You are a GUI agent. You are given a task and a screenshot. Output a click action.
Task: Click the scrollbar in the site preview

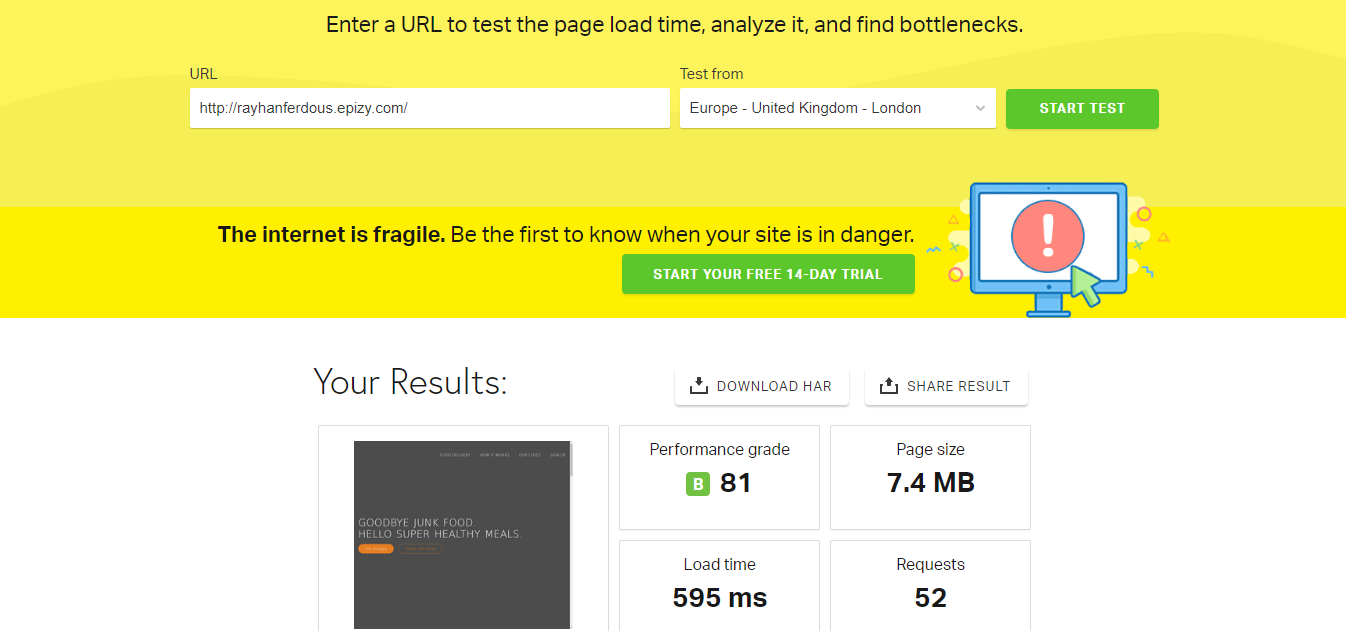tap(572, 460)
